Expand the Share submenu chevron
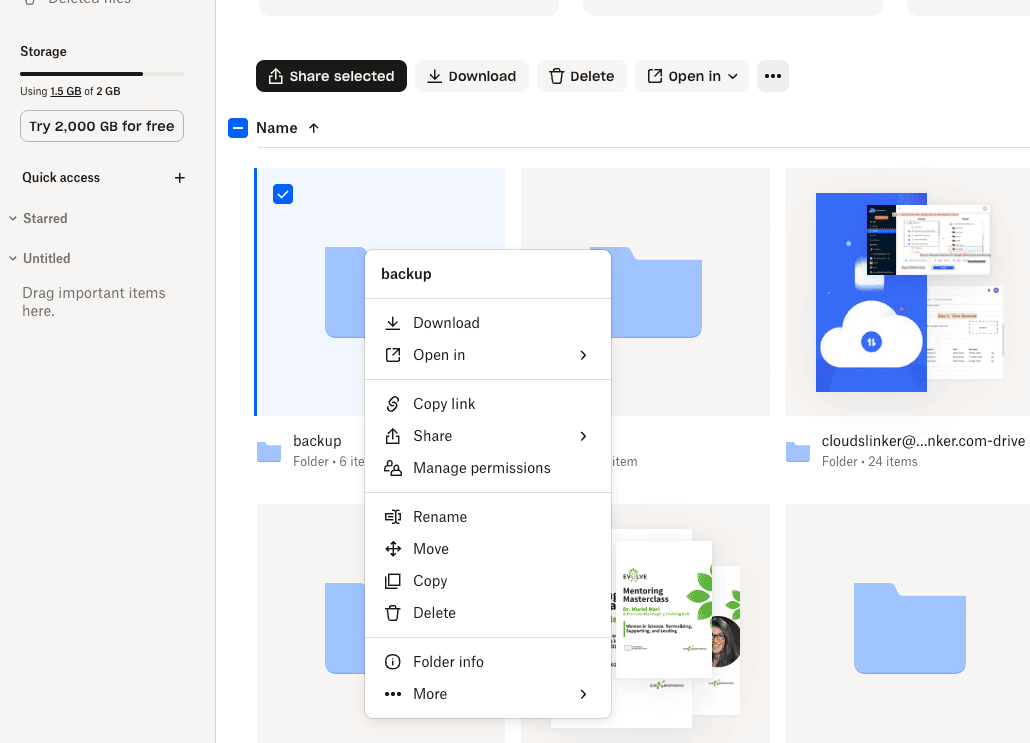 [x=583, y=436]
